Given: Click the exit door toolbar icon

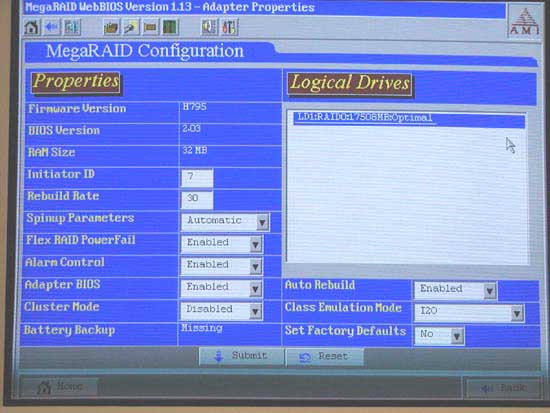Looking at the screenshot, I should 72,27.
